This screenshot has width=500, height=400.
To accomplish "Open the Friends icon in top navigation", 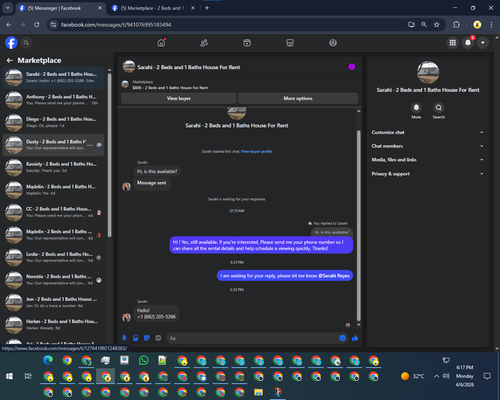I will (x=204, y=43).
